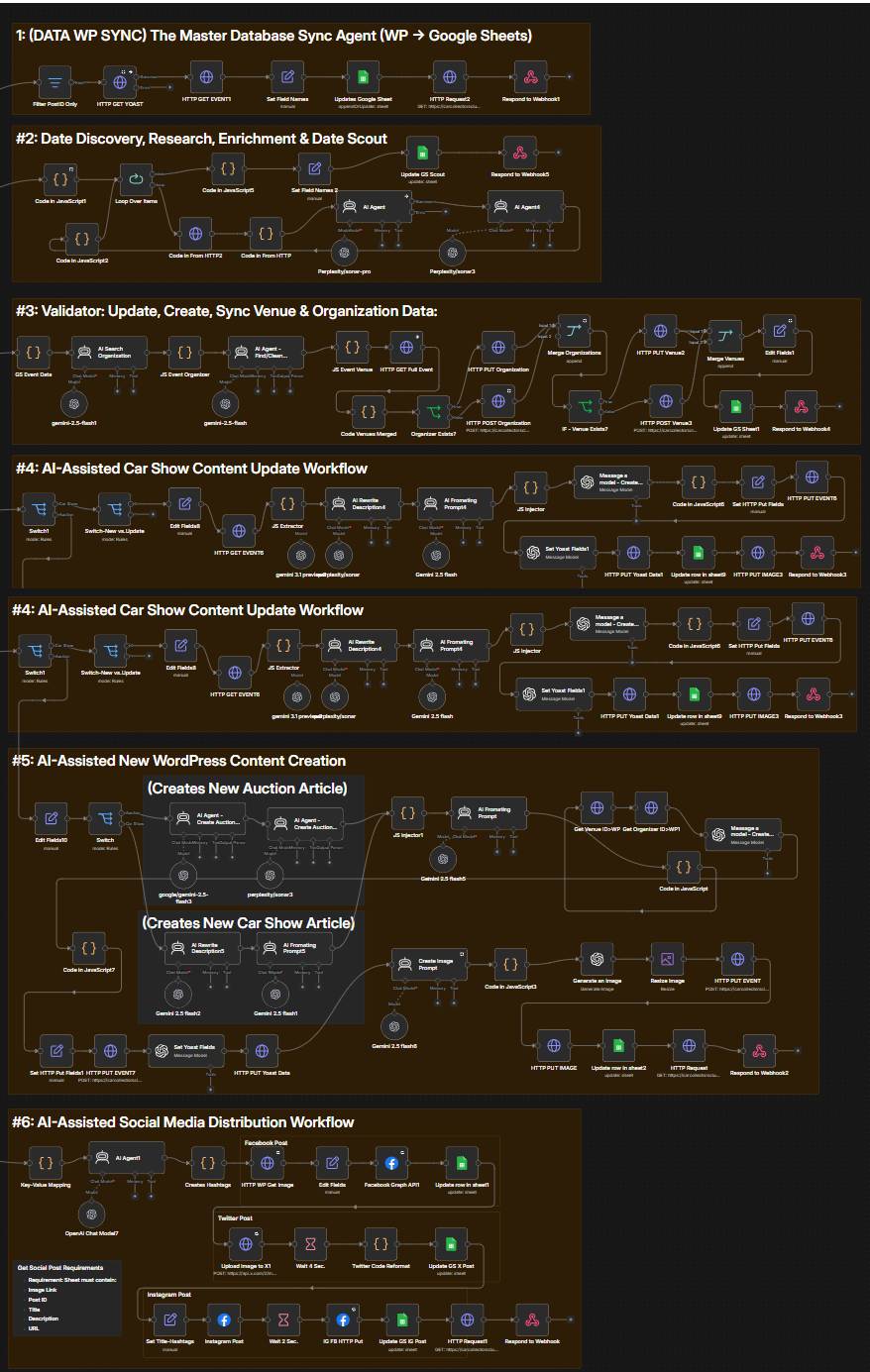Screen dimensions: 870x1372
Task: Open the Key-Value Mapping node
Action: point(46,1163)
